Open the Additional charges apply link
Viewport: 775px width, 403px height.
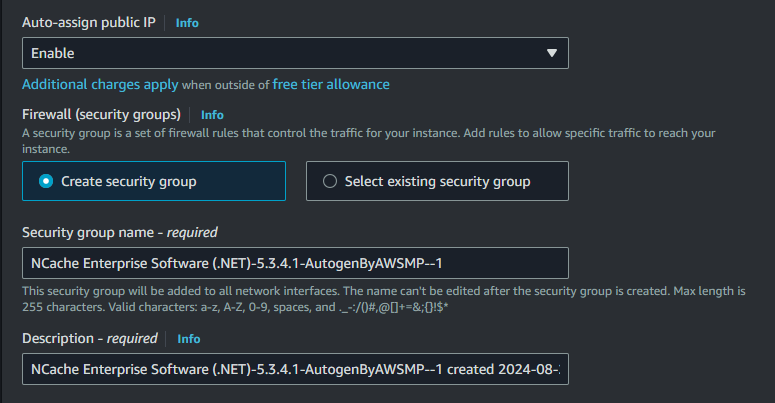point(100,85)
